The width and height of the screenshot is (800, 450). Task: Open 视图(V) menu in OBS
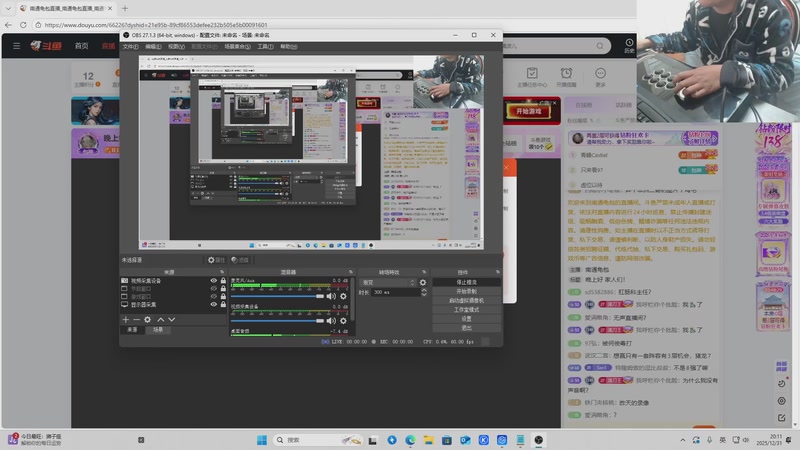coord(177,46)
